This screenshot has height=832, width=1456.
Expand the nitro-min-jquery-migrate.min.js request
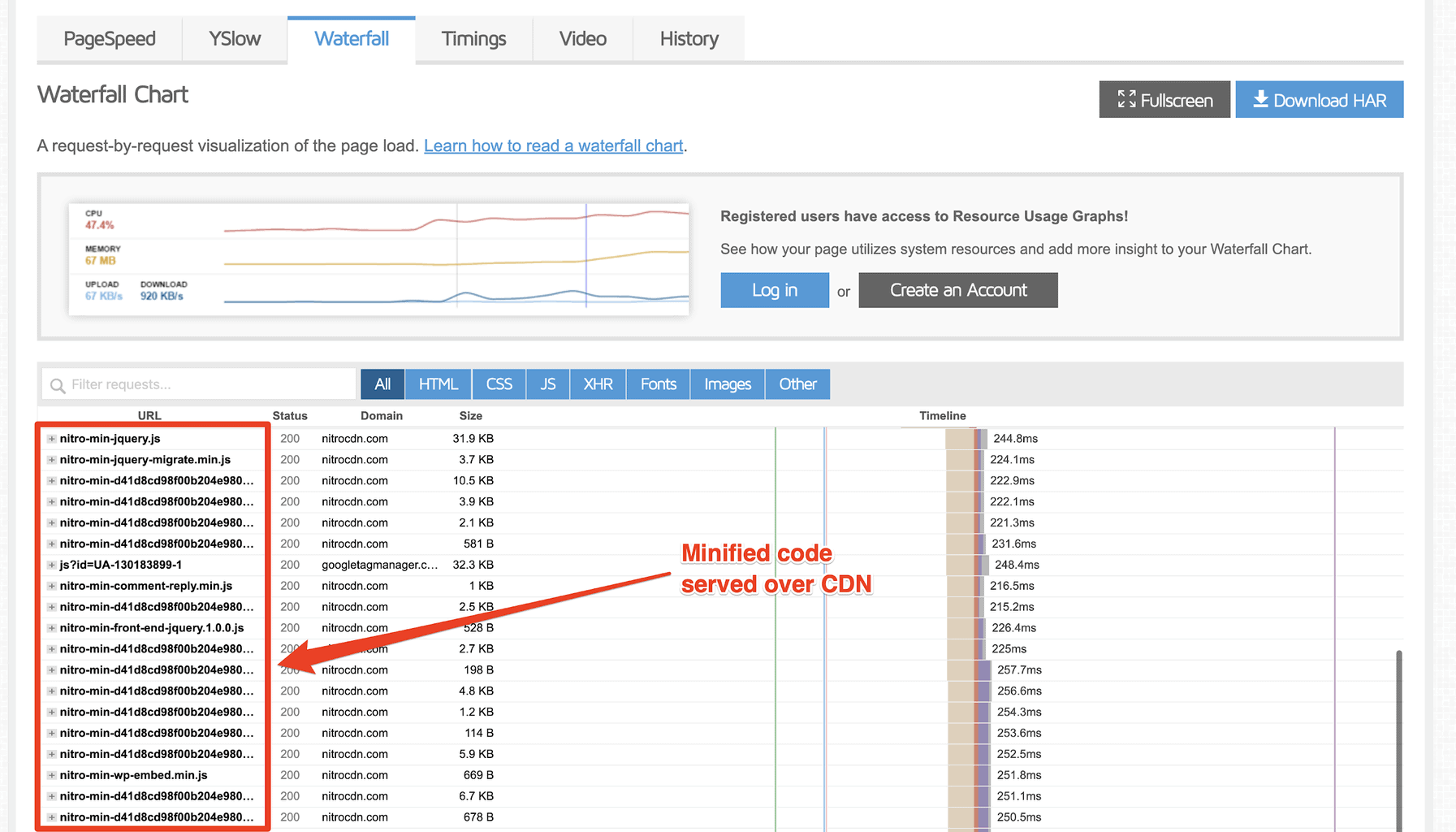(x=52, y=460)
